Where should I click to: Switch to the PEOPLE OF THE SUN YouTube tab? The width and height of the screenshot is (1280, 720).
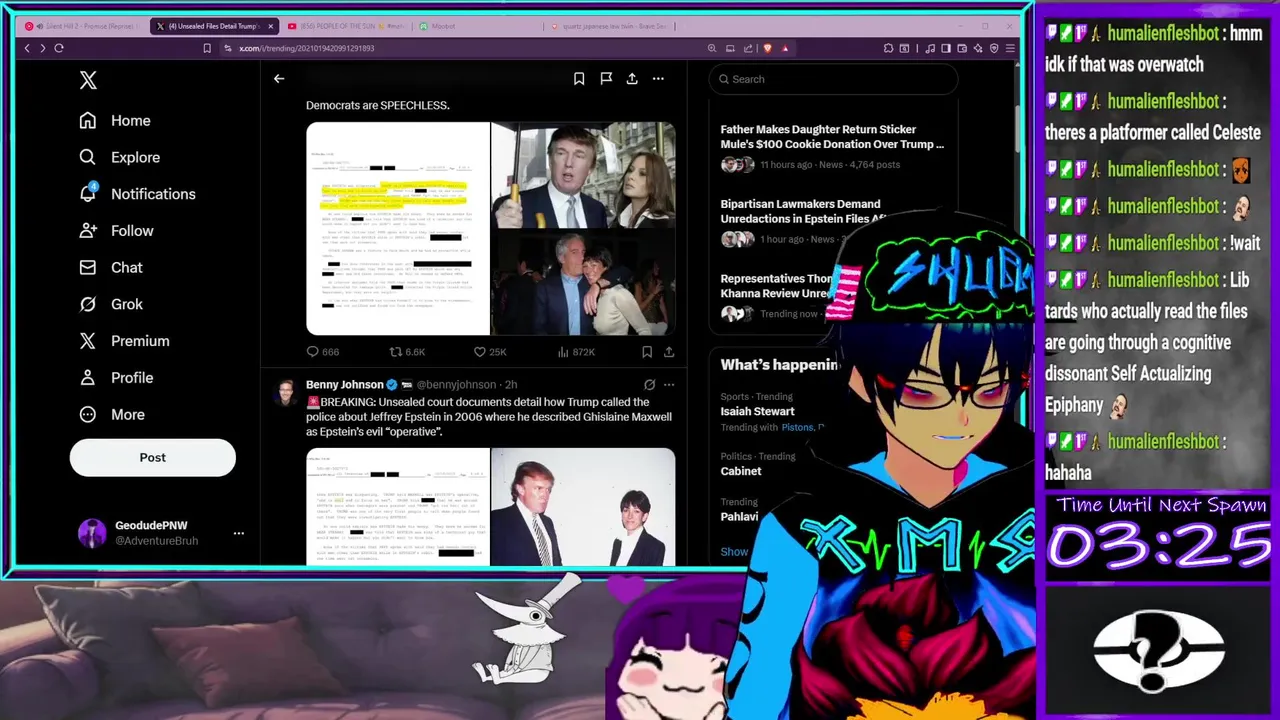tap(343, 26)
